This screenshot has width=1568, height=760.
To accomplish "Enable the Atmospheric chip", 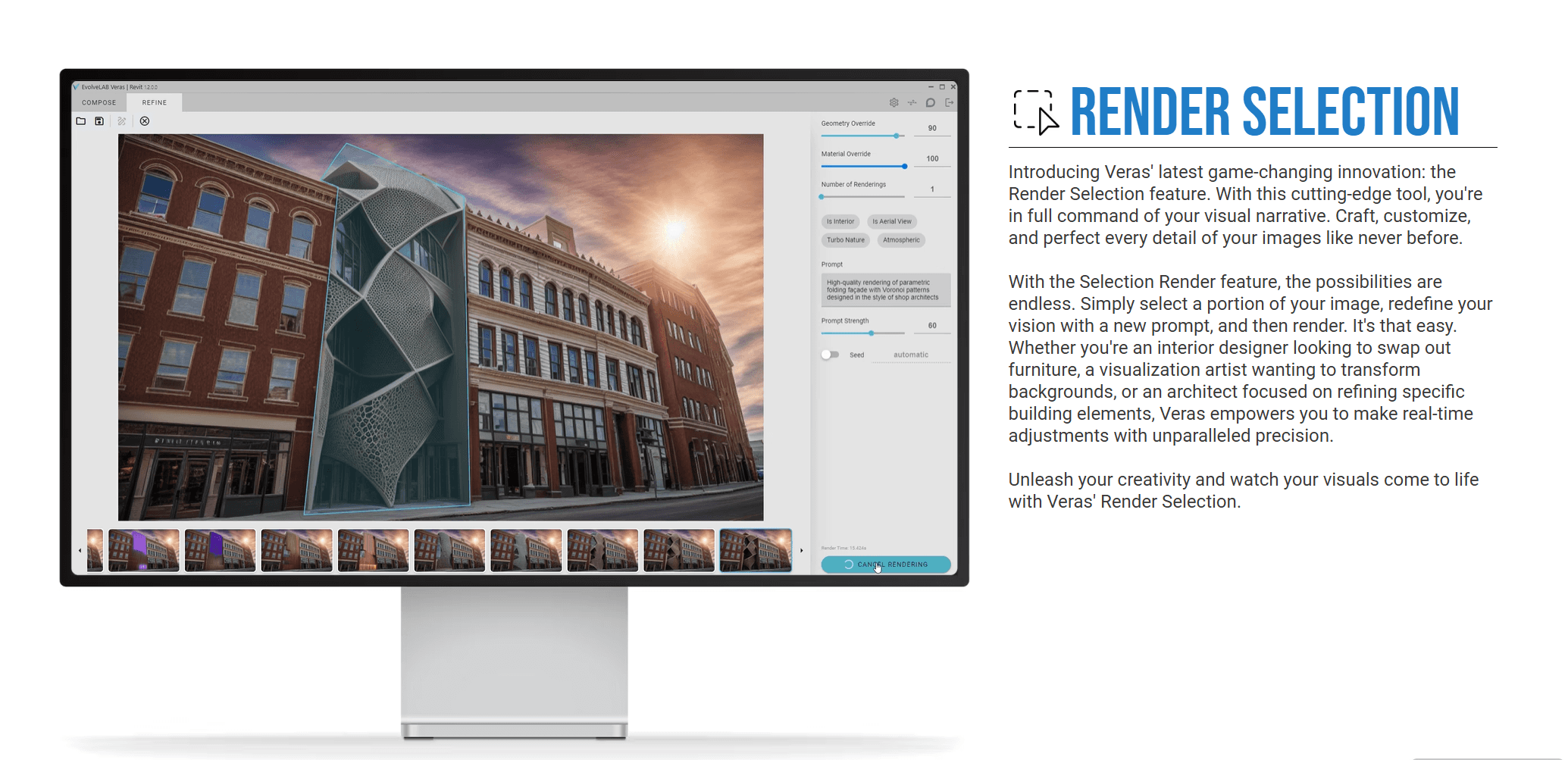I will (901, 240).
